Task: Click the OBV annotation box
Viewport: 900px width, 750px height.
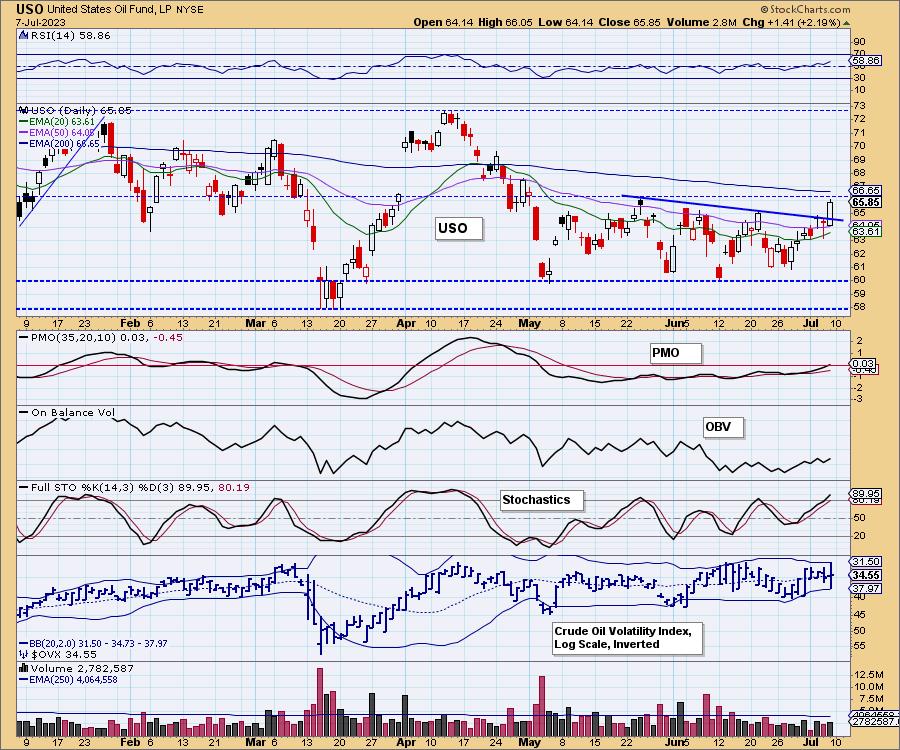Action: click(x=723, y=427)
